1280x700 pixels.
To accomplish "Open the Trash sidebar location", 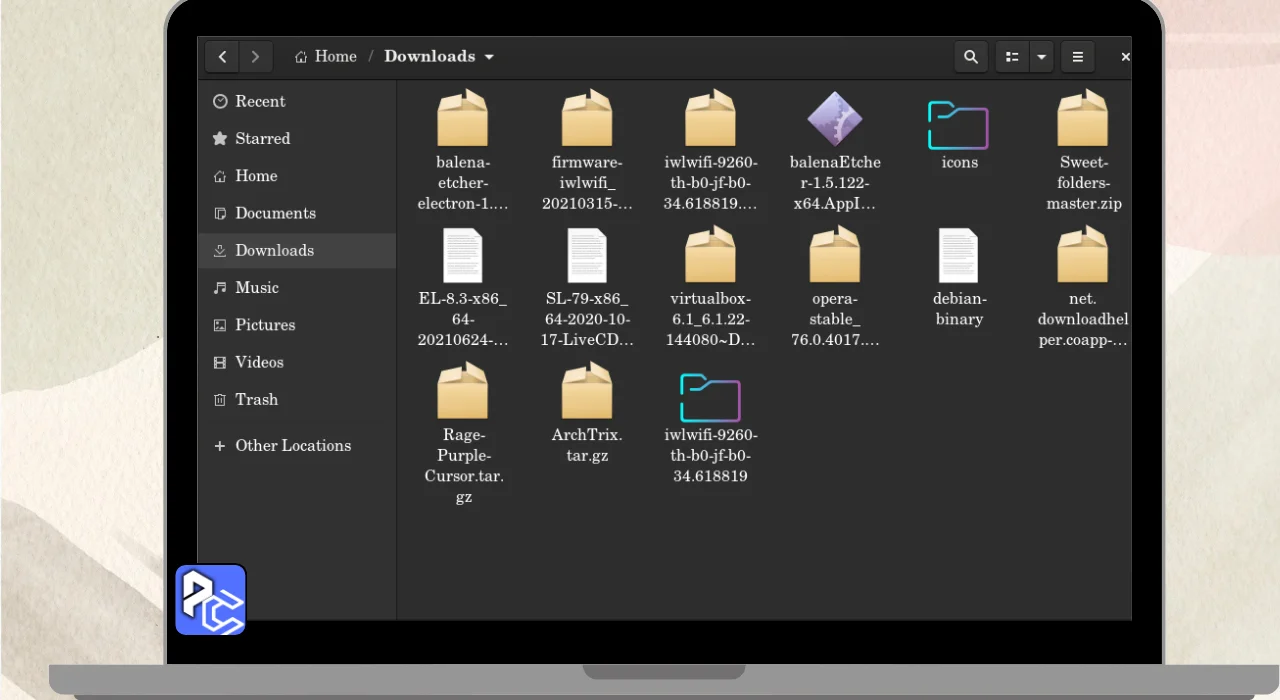I will pyautogui.click(x=256, y=400).
